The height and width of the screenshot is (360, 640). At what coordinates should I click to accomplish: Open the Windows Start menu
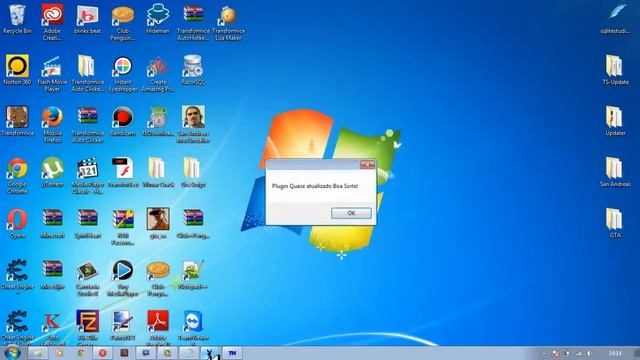point(12,353)
